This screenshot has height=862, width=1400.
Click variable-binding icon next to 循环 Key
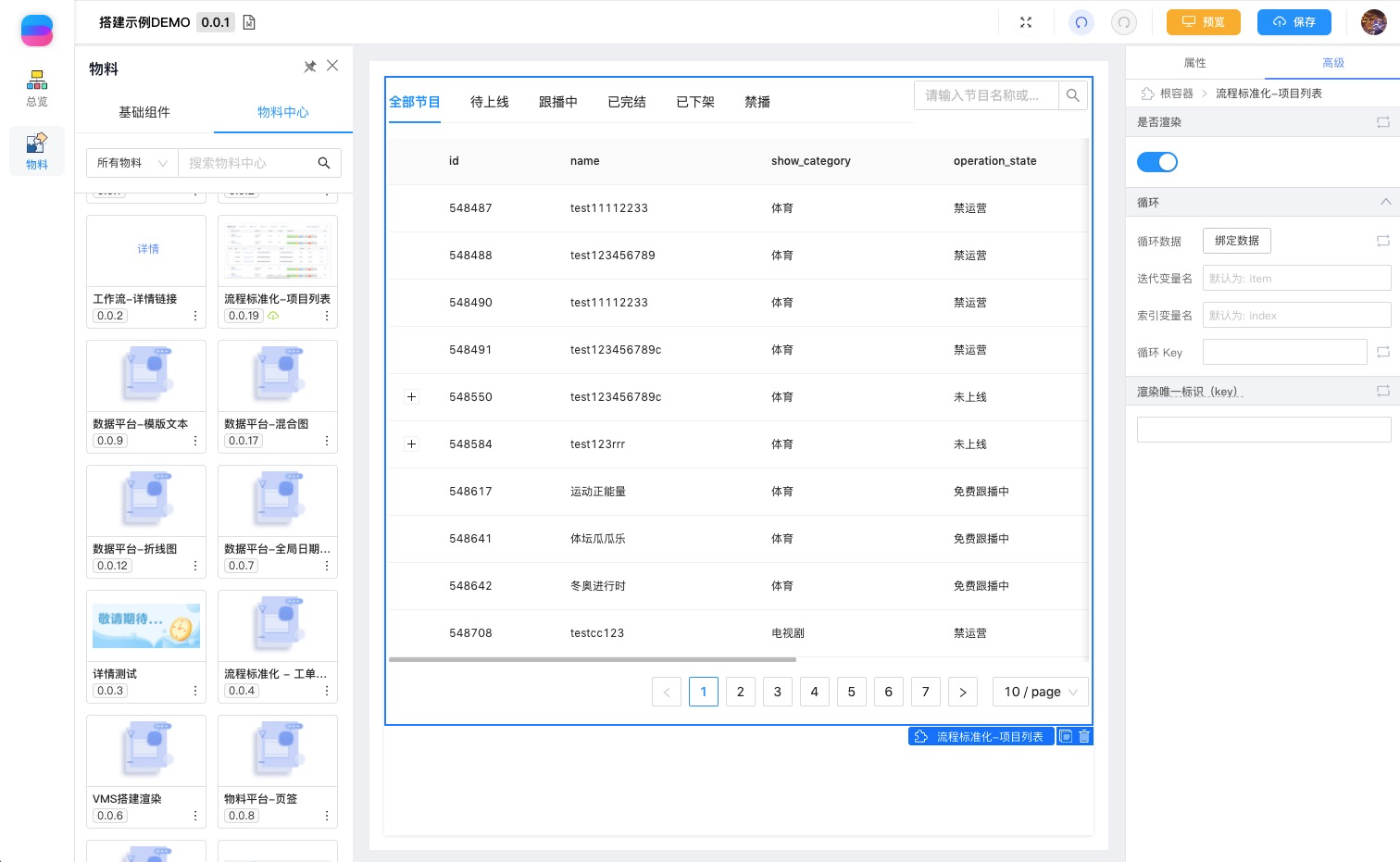click(x=1383, y=352)
